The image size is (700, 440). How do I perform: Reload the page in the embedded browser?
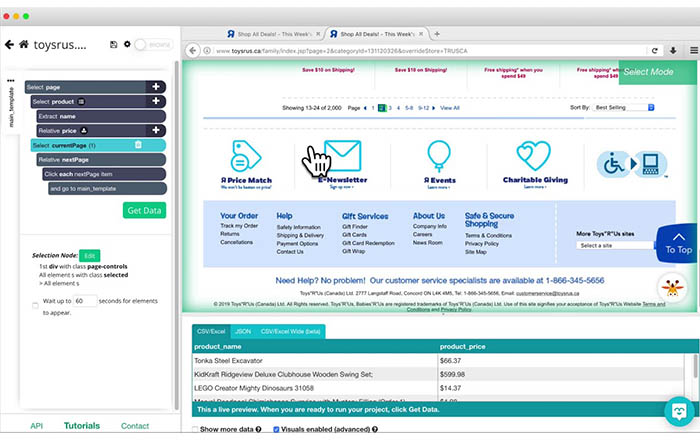pos(654,51)
